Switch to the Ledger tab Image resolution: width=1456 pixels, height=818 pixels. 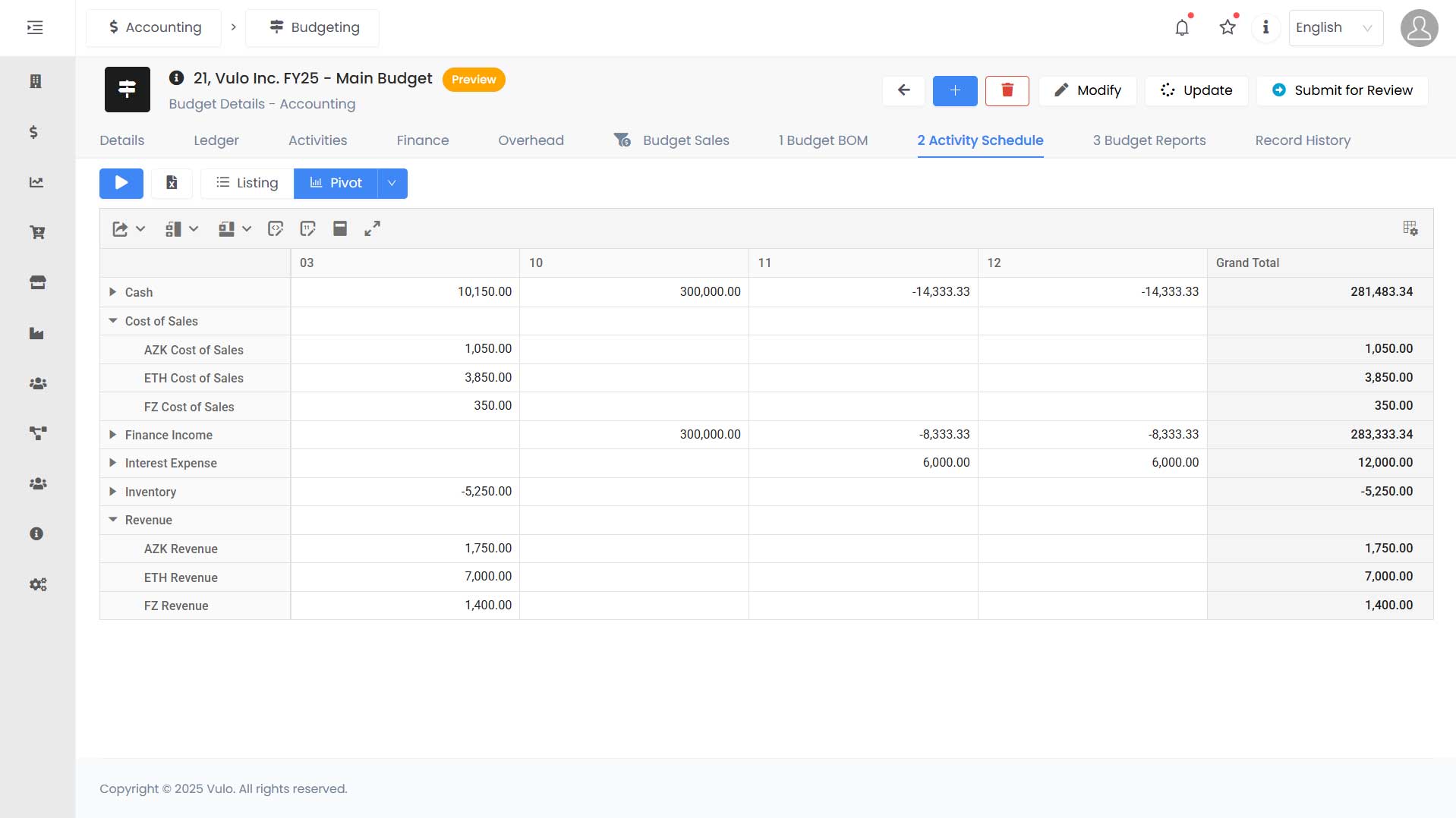(216, 140)
